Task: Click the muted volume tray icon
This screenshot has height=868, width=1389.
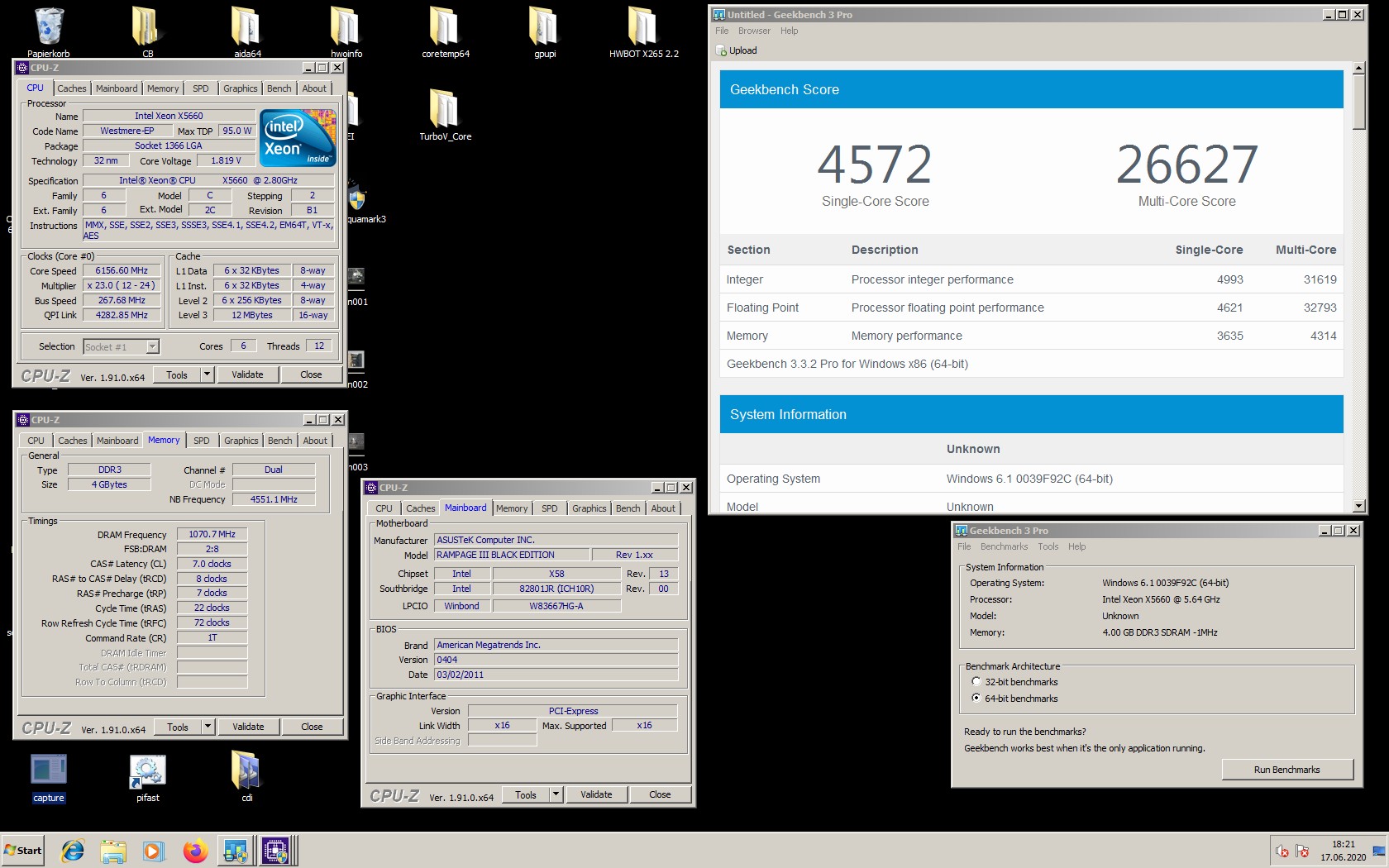Action: pos(1282,851)
